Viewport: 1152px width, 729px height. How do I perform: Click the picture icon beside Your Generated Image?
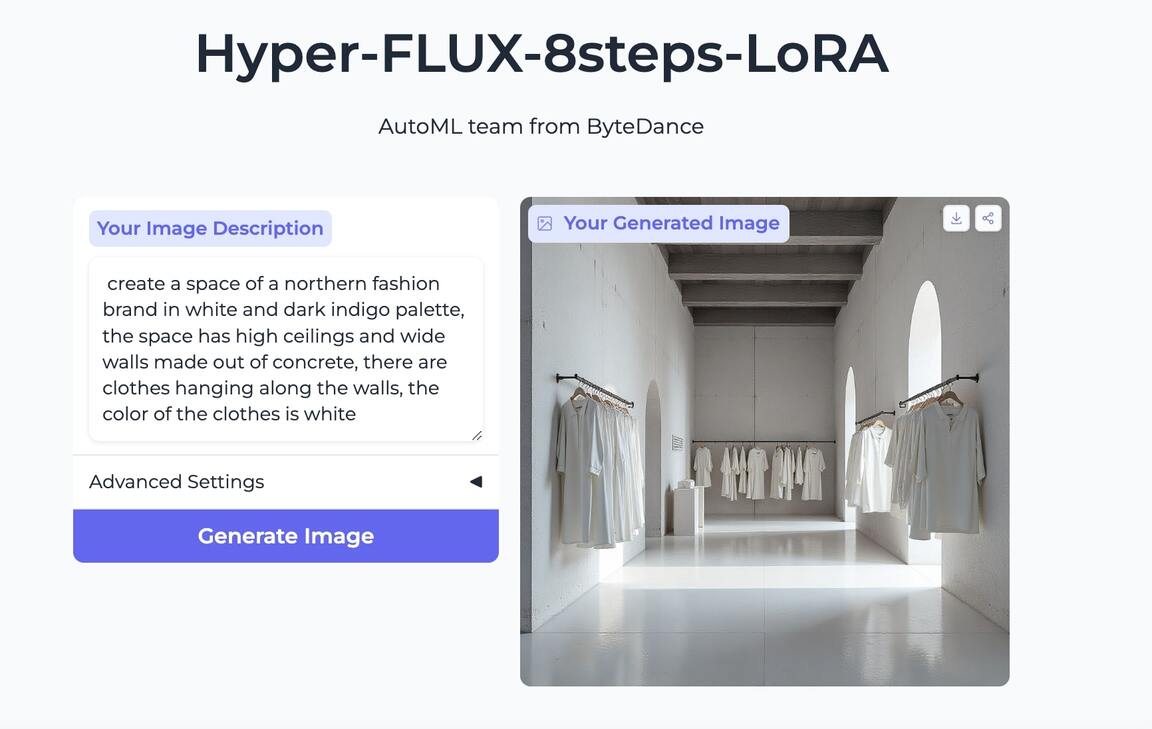[544, 223]
